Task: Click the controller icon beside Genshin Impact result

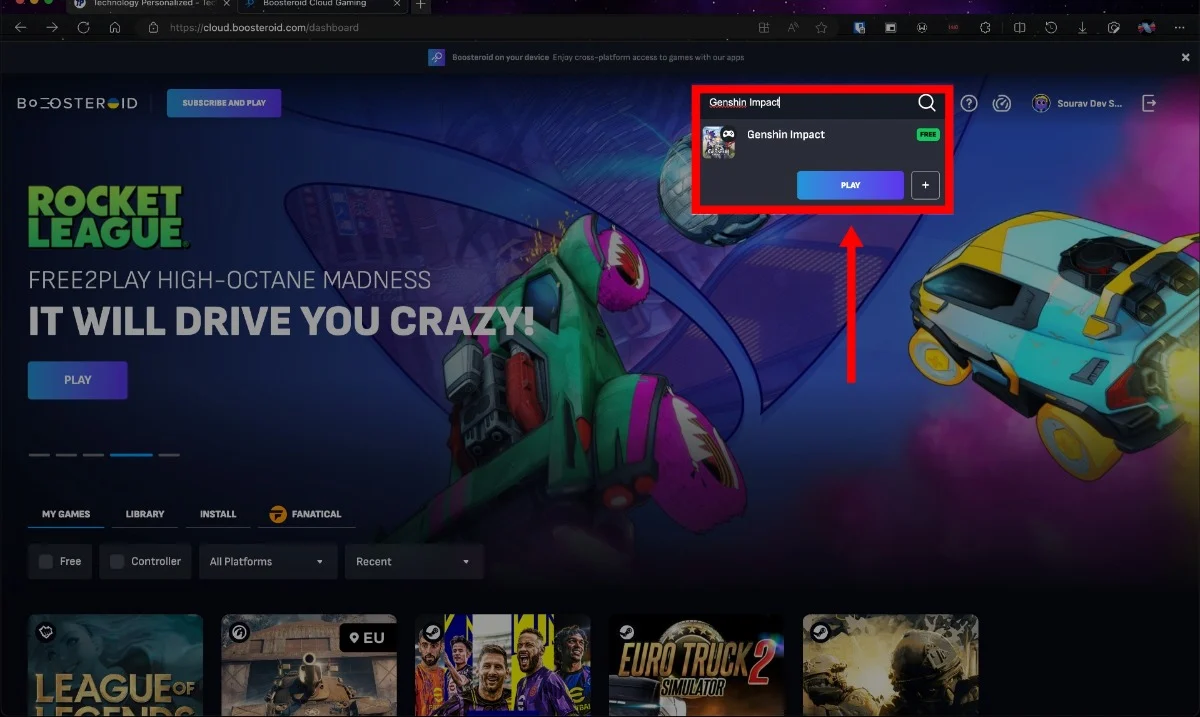Action: click(x=728, y=132)
